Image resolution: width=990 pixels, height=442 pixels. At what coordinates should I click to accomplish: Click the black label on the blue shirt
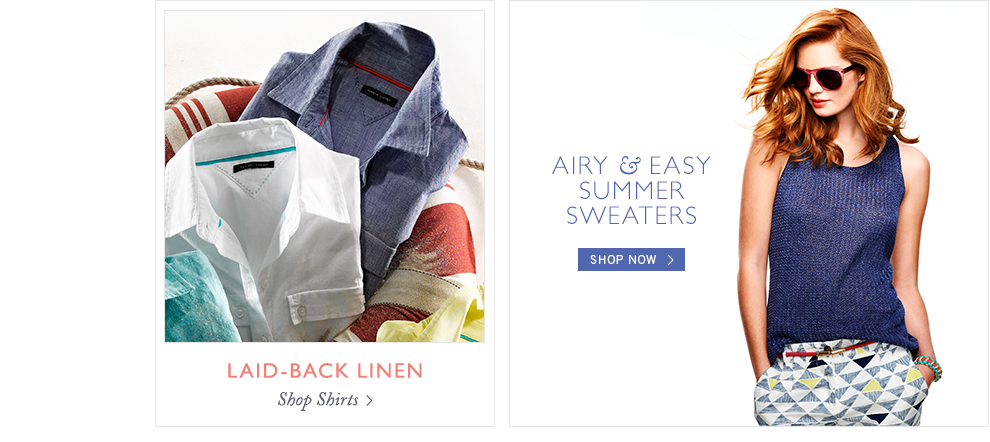click(379, 95)
